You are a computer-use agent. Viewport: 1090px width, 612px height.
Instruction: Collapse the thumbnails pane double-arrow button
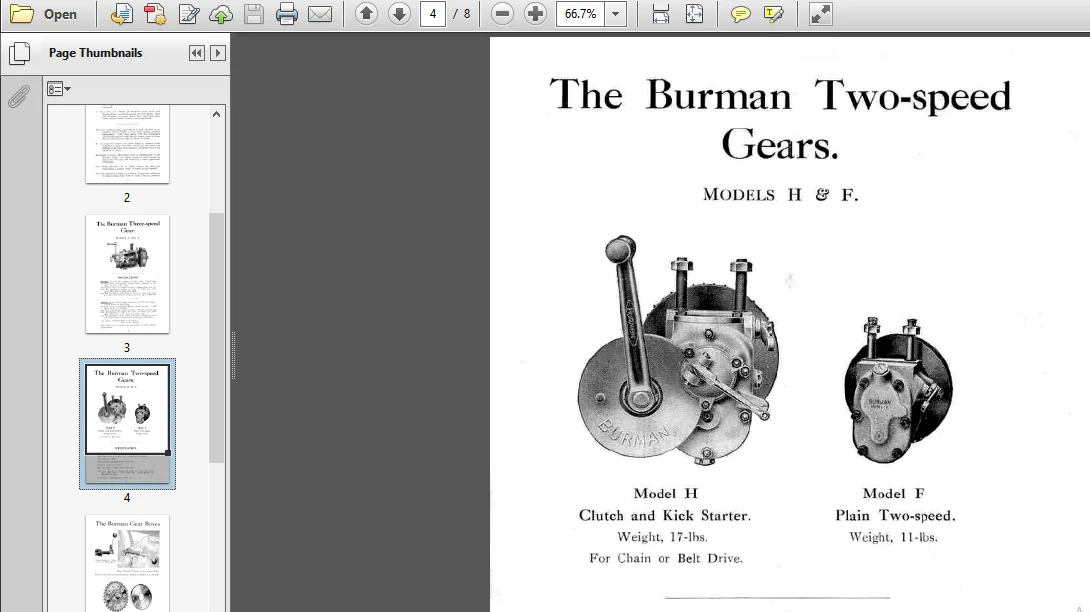click(197, 53)
